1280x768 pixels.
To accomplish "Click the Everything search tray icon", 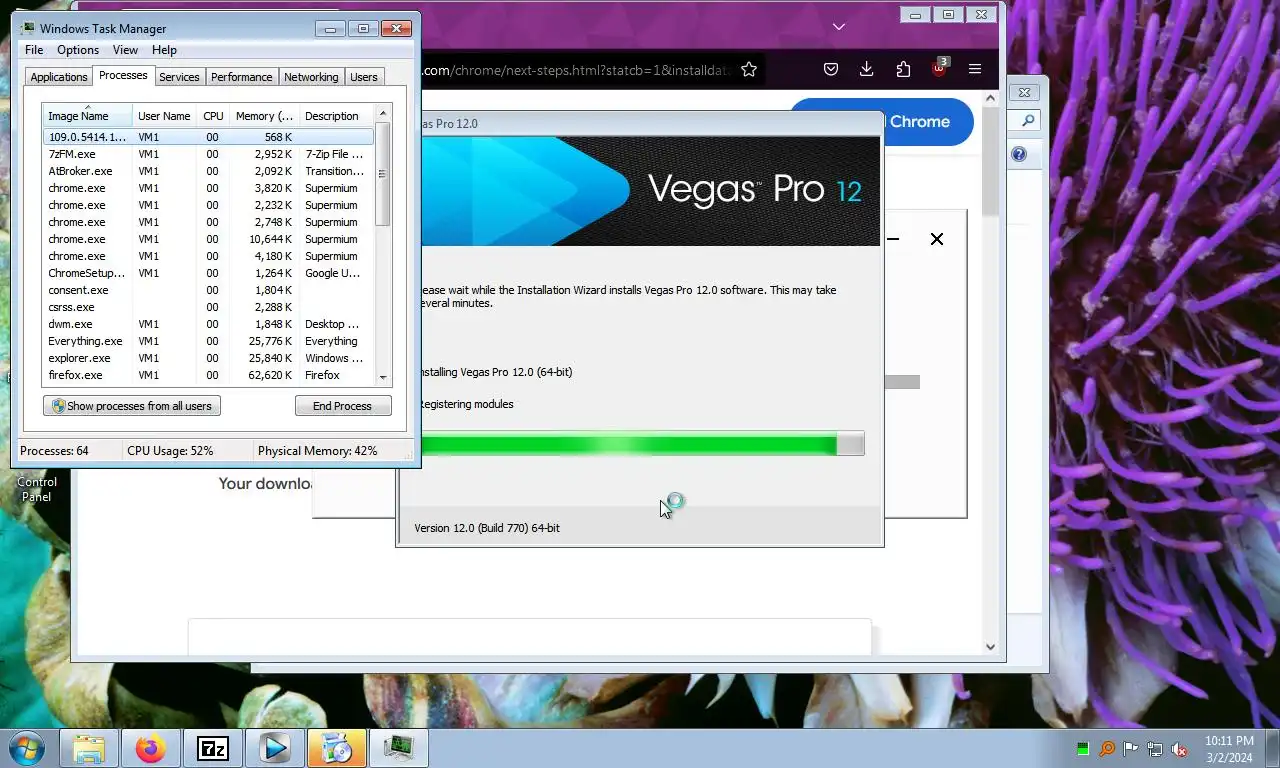I will (1107, 749).
